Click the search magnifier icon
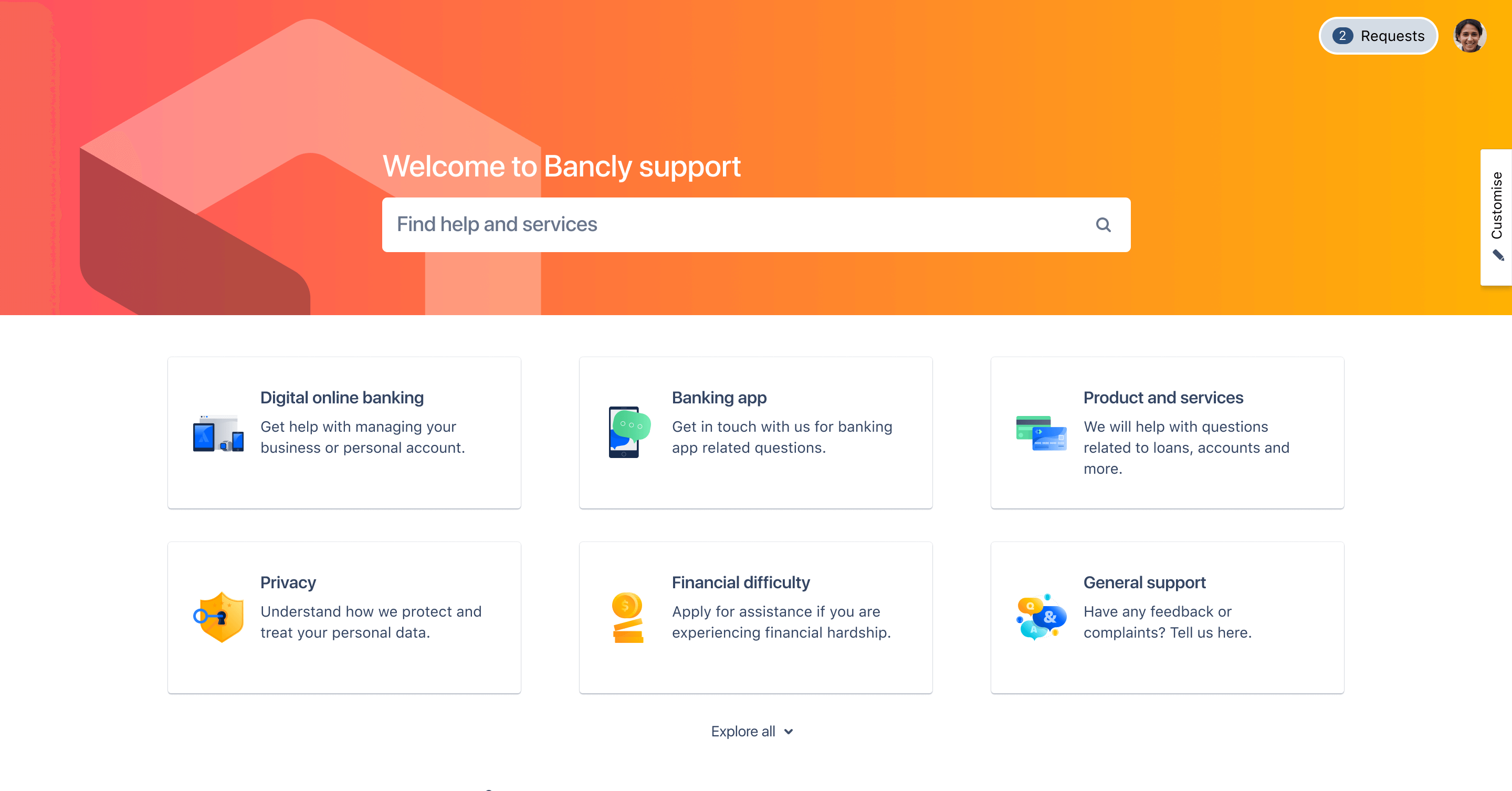The height and width of the screenshot is (791, 1512). click(1103, 224)
